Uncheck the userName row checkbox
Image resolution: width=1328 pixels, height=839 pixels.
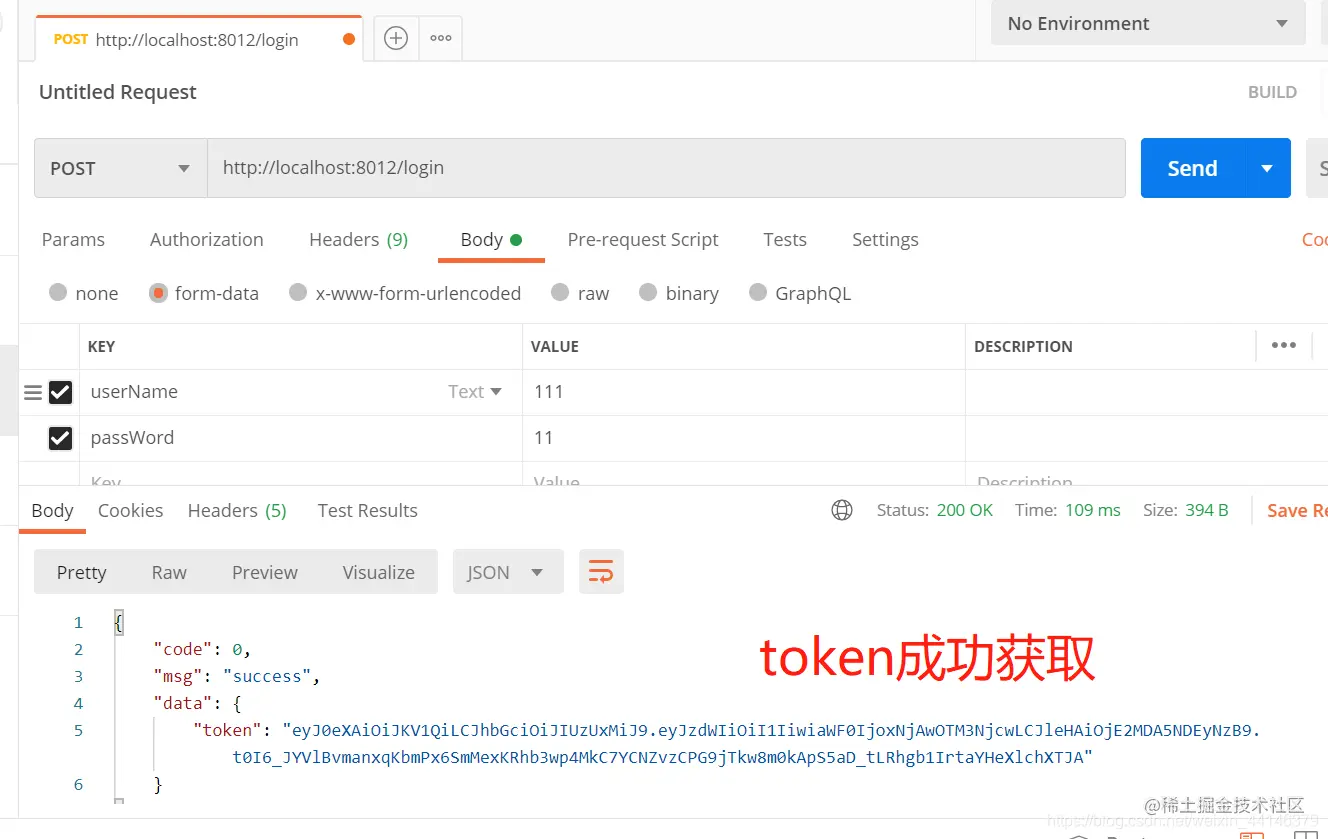pyautogui.click(x=61, y=392)
